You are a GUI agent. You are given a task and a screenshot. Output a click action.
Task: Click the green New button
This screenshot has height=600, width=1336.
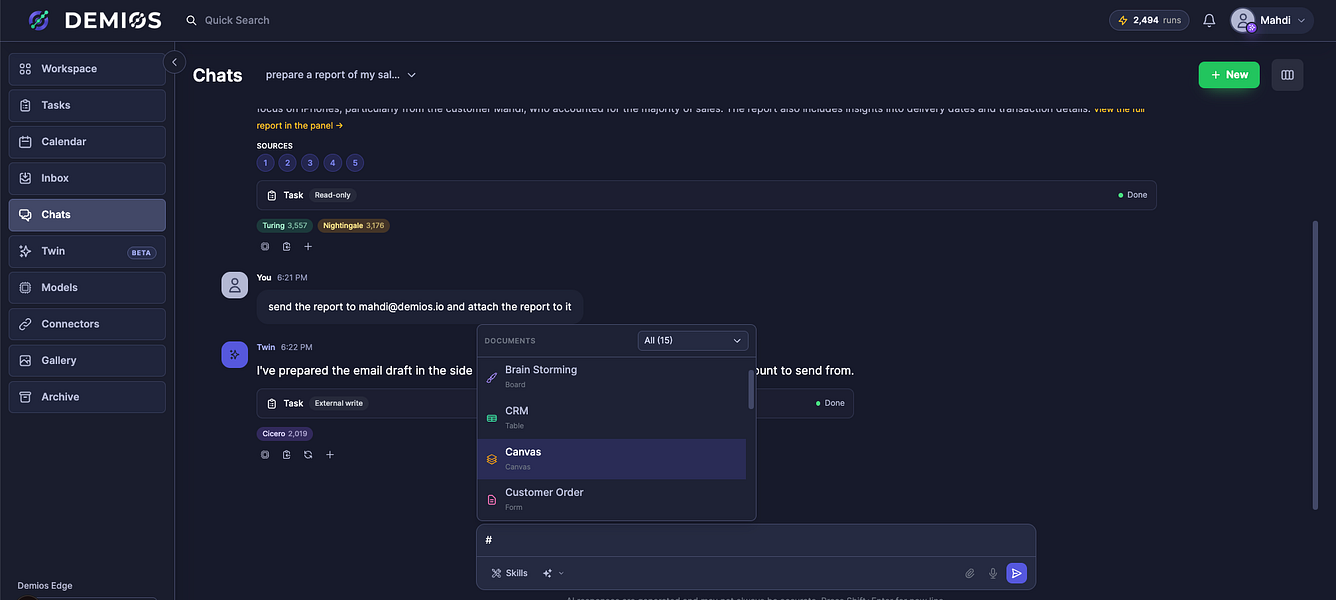click(x=1229, y=75)
